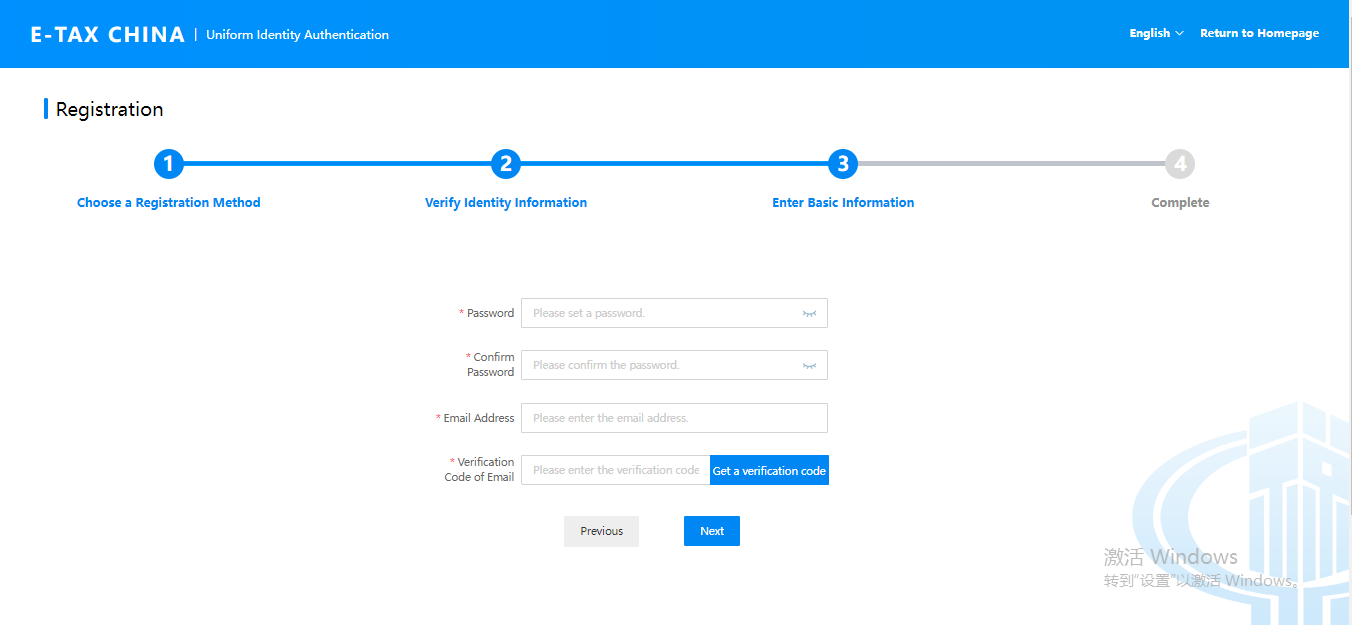This screenshot has height=625, width=1352.
Task: Focus the Confirm Password input field
Action: (660, 365)
